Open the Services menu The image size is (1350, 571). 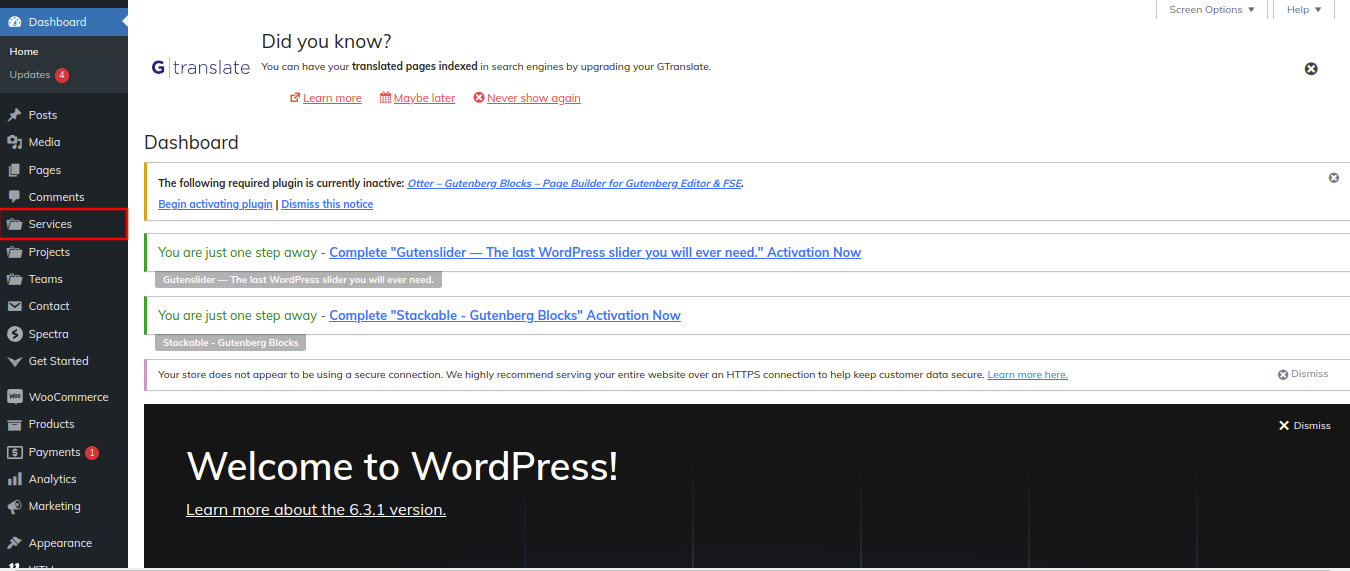click(x=64, y=224)
